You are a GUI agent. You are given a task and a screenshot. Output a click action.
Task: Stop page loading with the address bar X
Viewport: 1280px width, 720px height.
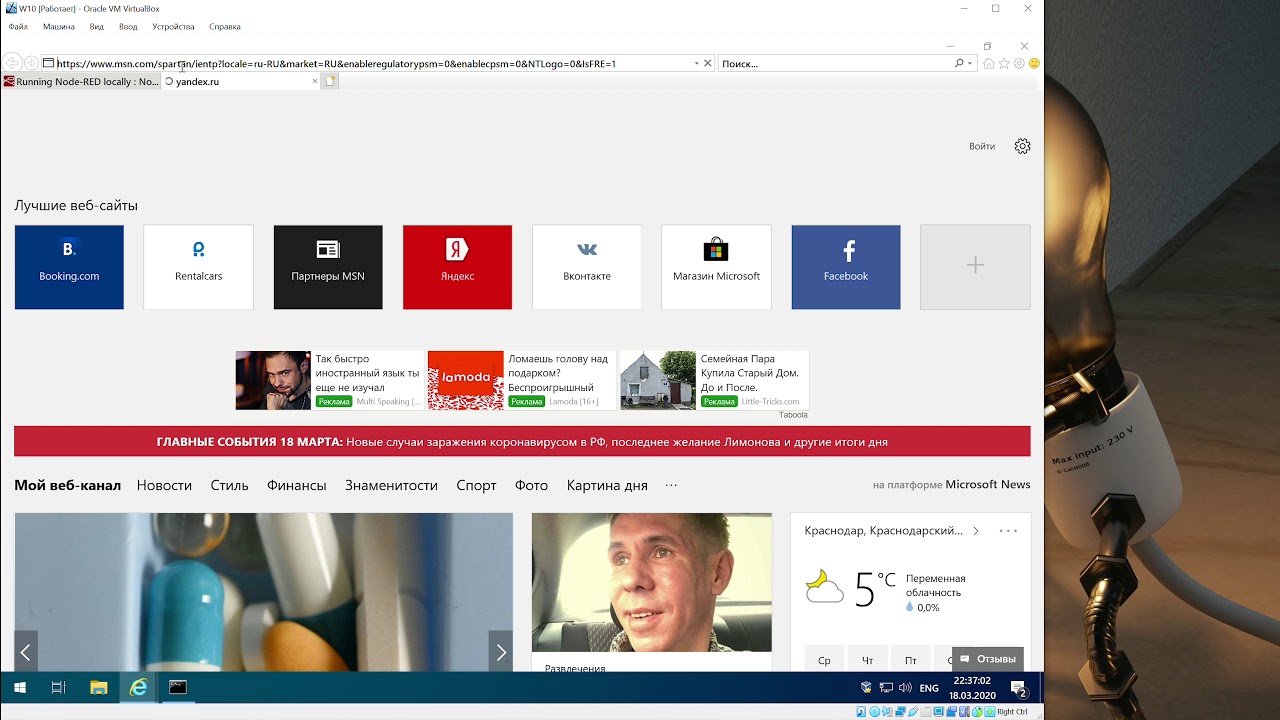(708, 63)
